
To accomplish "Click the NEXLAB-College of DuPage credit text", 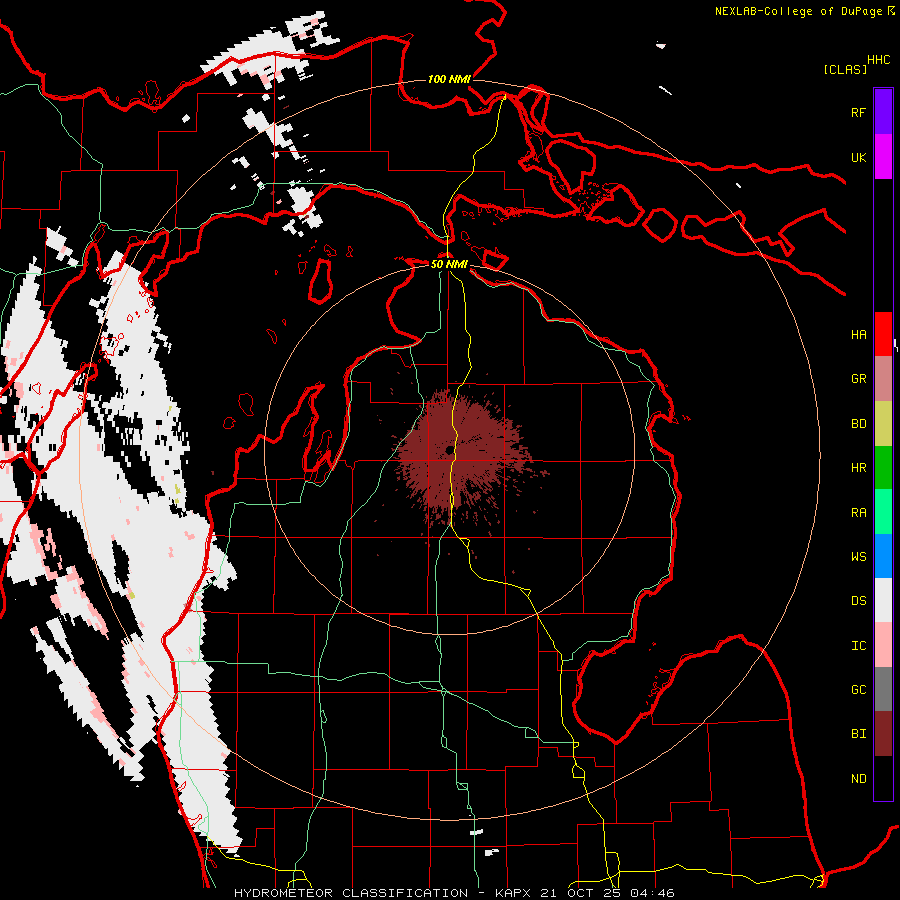I will (799, 11).
